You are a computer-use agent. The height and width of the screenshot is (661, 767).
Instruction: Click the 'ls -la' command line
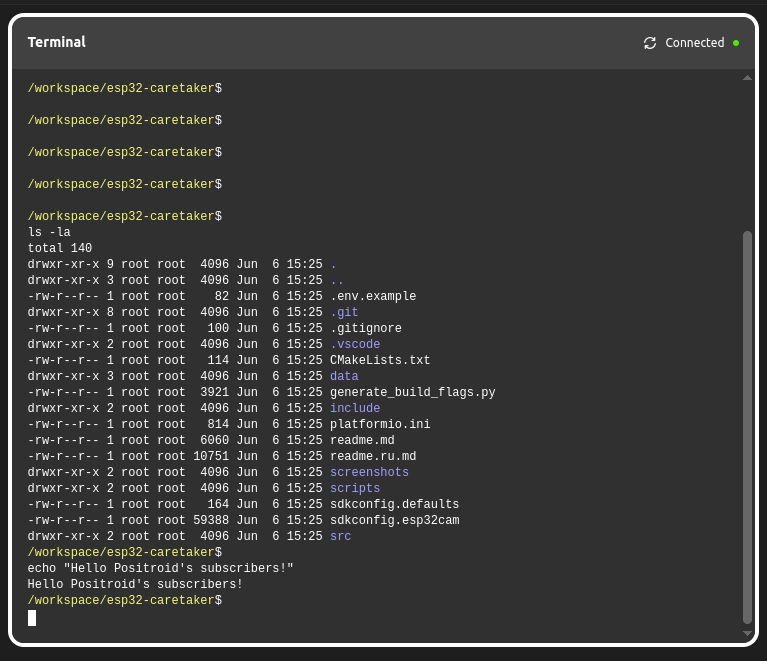[49, 232]
